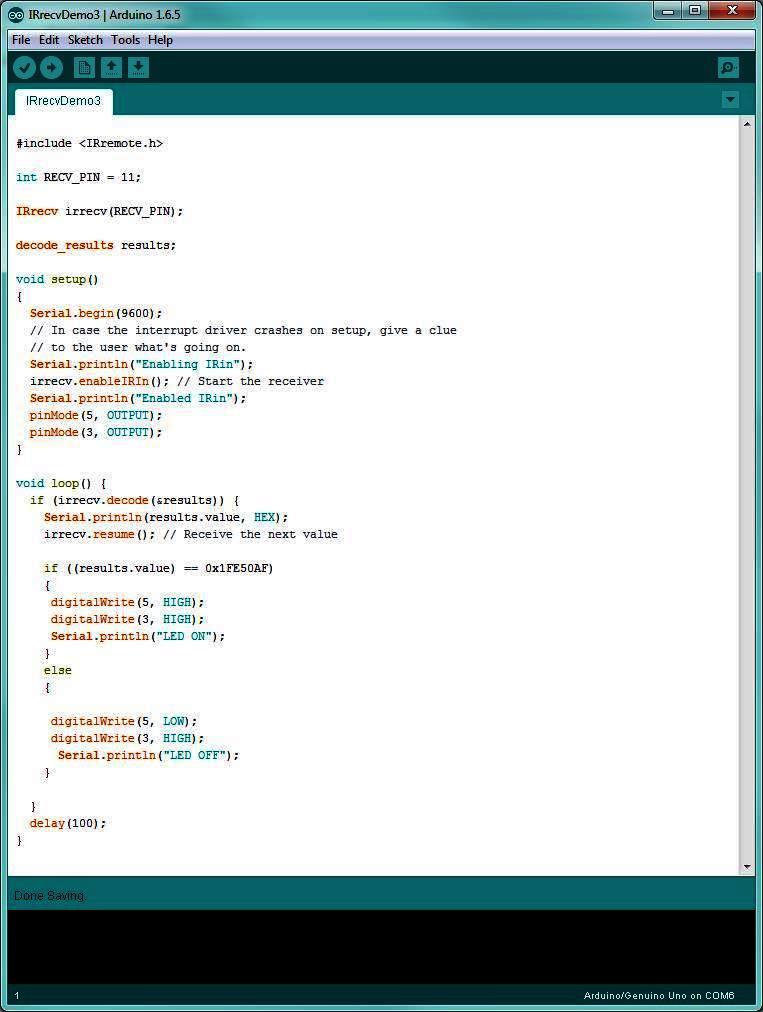Click the "// to the user what's going on." comment

tap(138, 347)
